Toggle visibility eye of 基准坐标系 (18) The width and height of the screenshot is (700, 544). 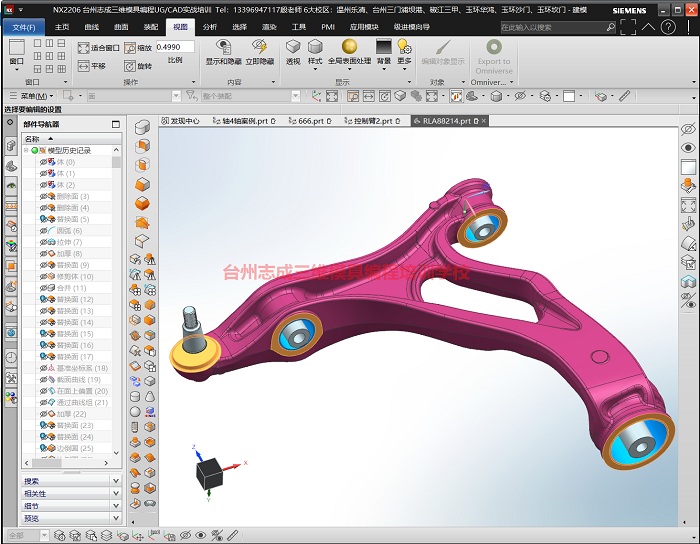pyautogui.click(x=43, y=369)
